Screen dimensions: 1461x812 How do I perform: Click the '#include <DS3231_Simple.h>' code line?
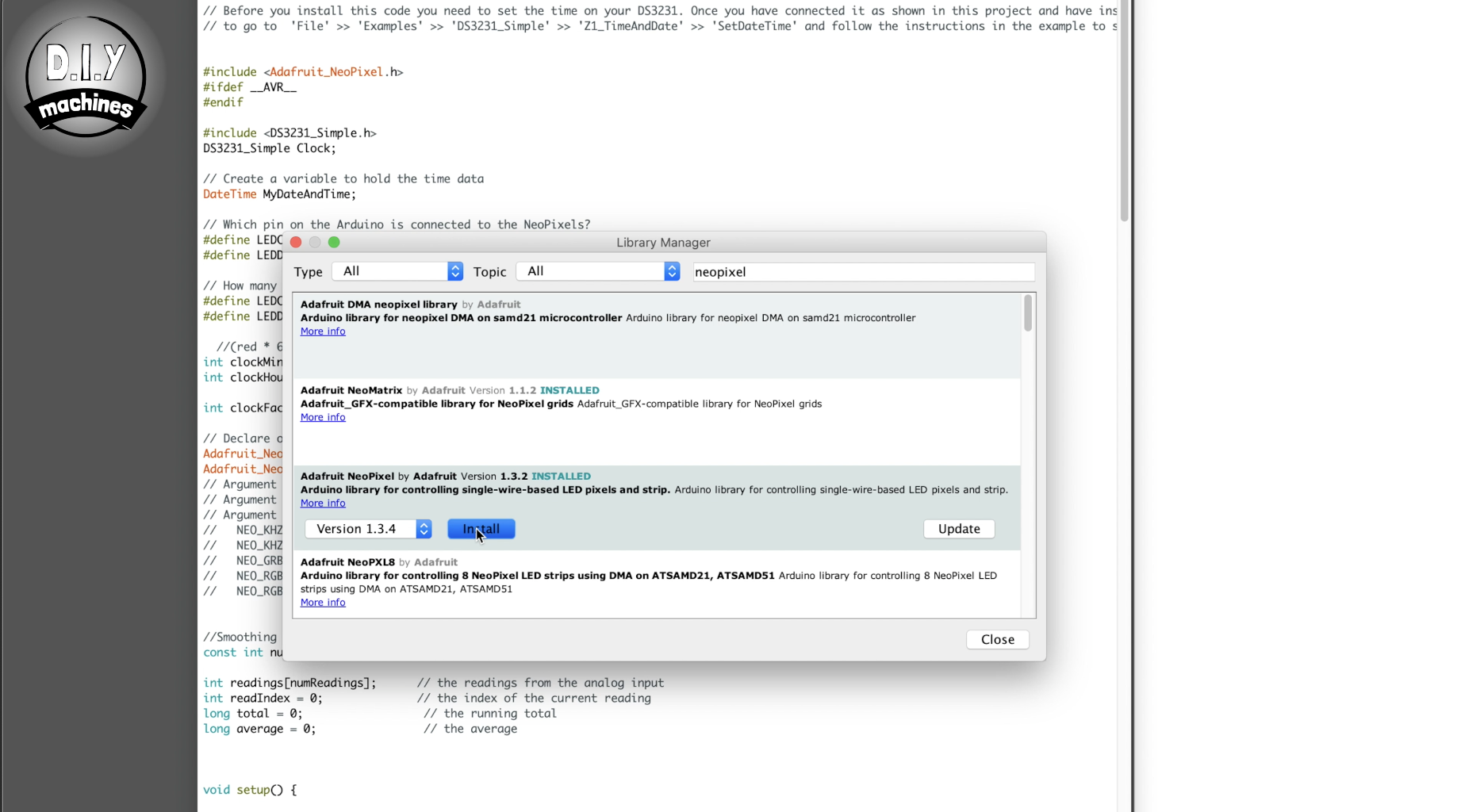coord(290,133)
